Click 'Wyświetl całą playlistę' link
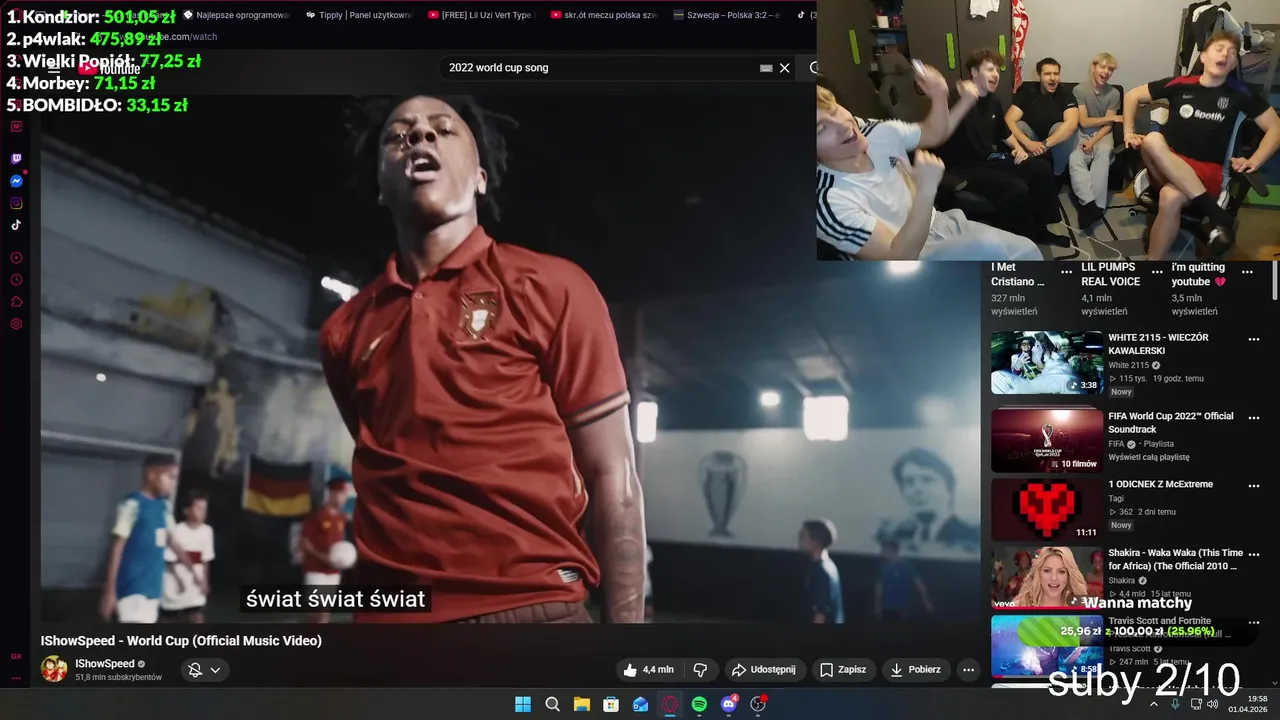Viewport: 1280px width, 720px height. point(1148,457)
